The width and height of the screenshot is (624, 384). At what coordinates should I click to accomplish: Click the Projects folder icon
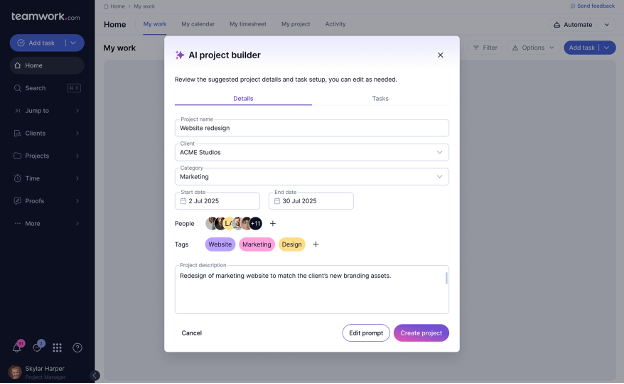pyautogui.click(x=18, y=156)
